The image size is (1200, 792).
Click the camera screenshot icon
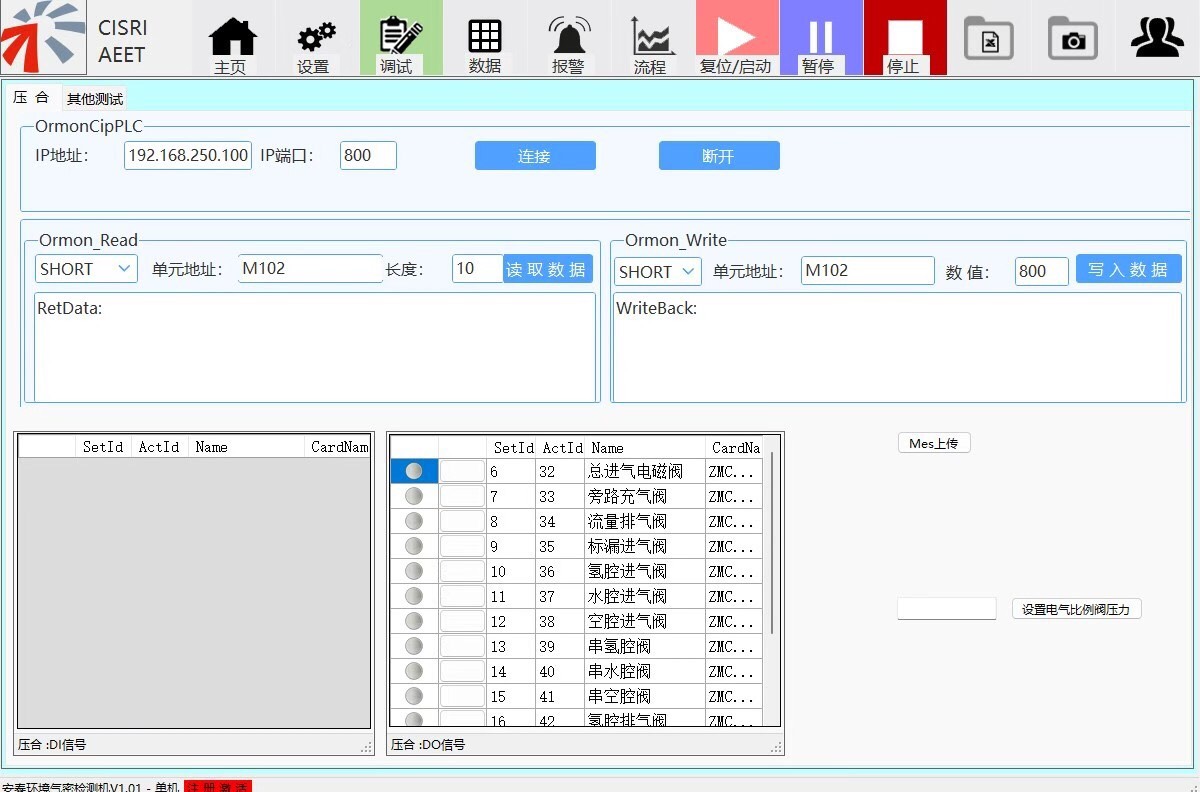pyautogui.click(x=1073, y=39)
